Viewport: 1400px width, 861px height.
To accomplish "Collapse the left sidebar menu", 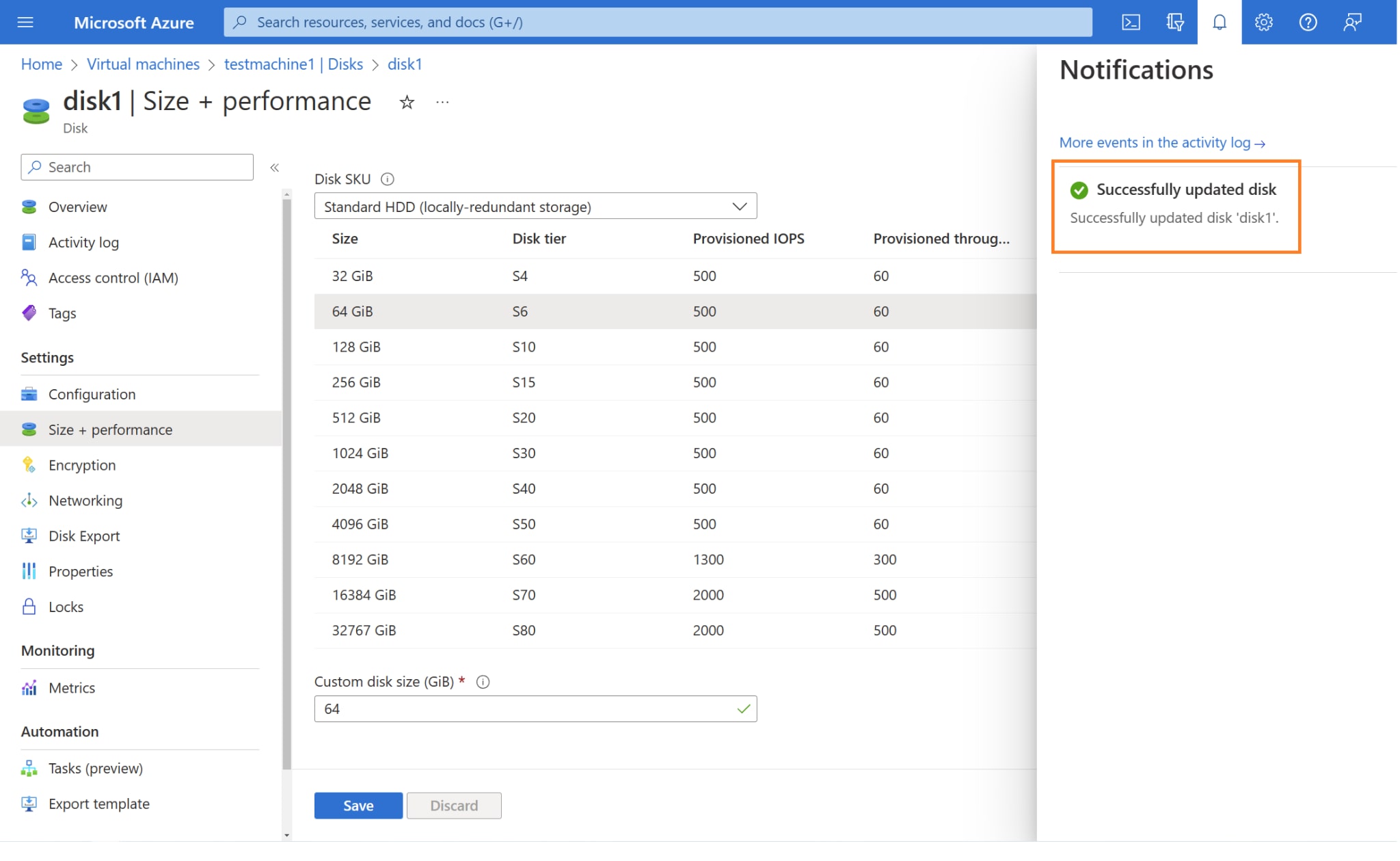I will pos(274,168).
